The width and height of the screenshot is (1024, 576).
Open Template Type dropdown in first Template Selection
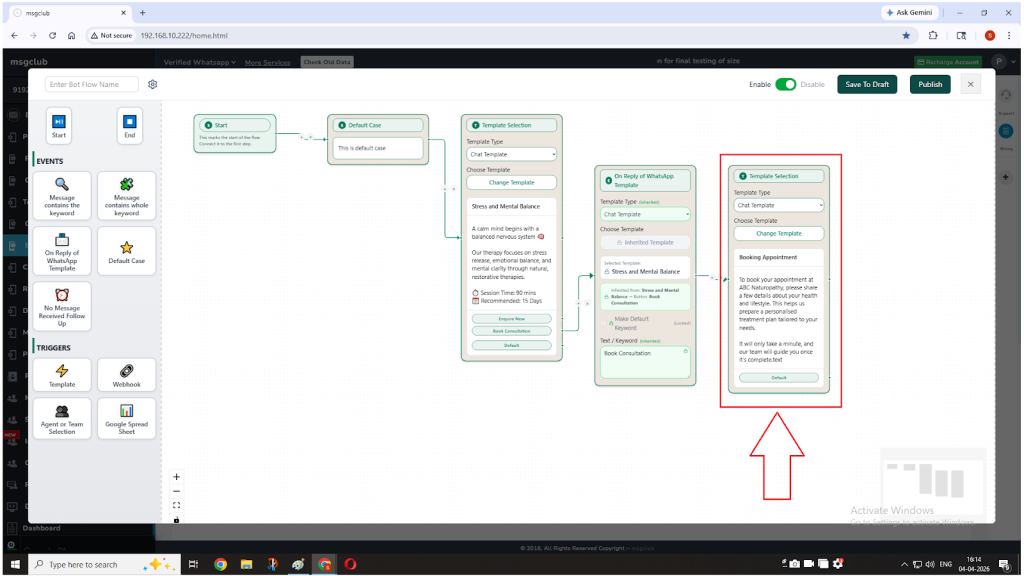(x=511, y=154)
